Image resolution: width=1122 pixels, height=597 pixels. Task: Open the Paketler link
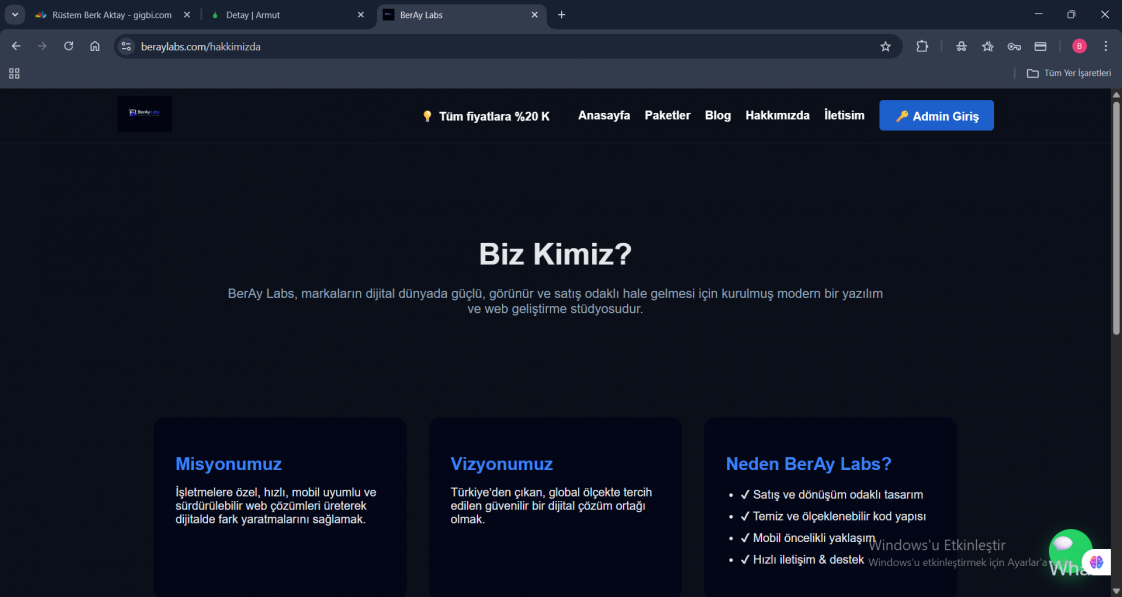tap(667, 115)
